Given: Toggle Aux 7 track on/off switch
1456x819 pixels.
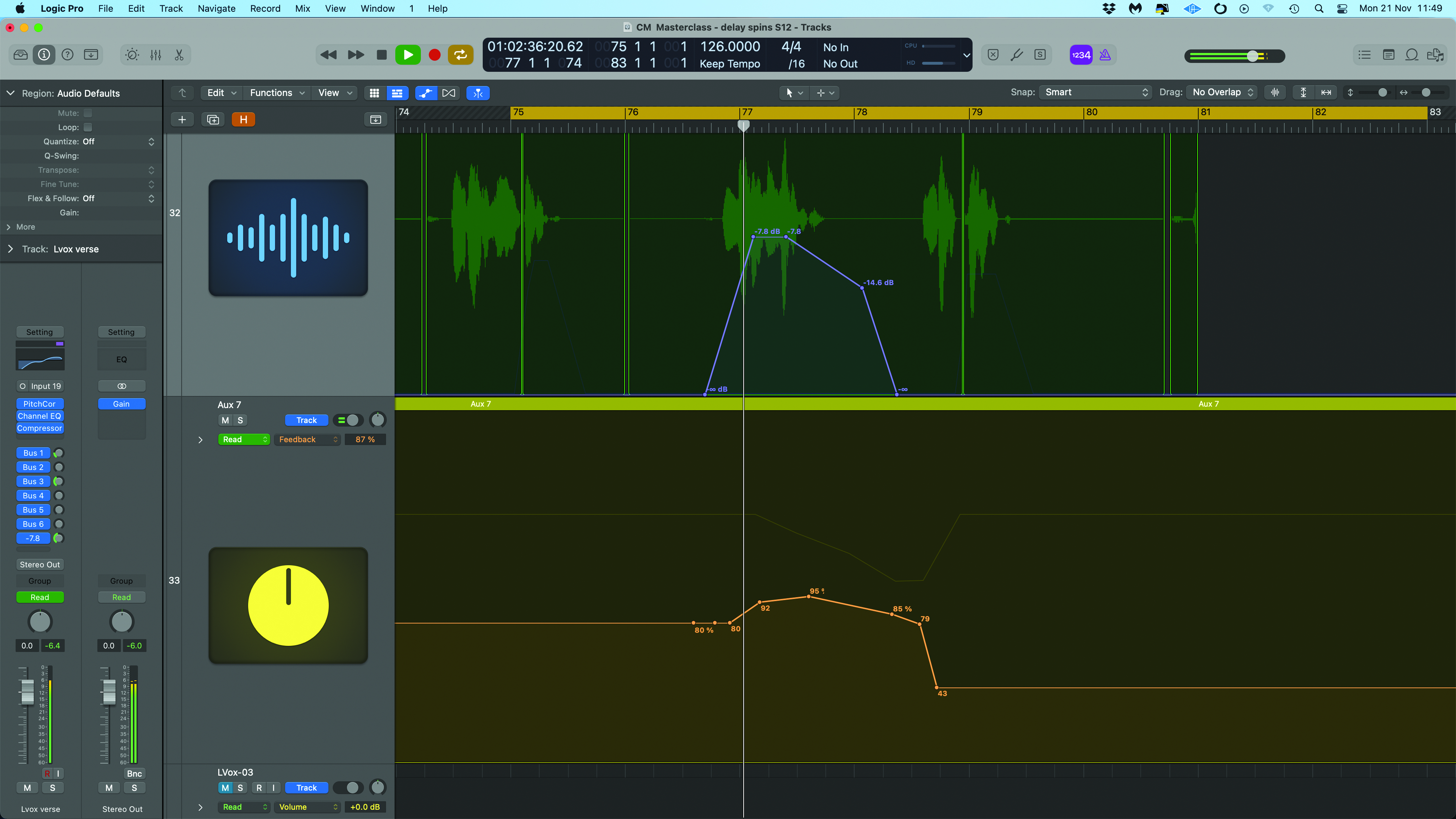Looking at the screenshot, I should (348, 420).
